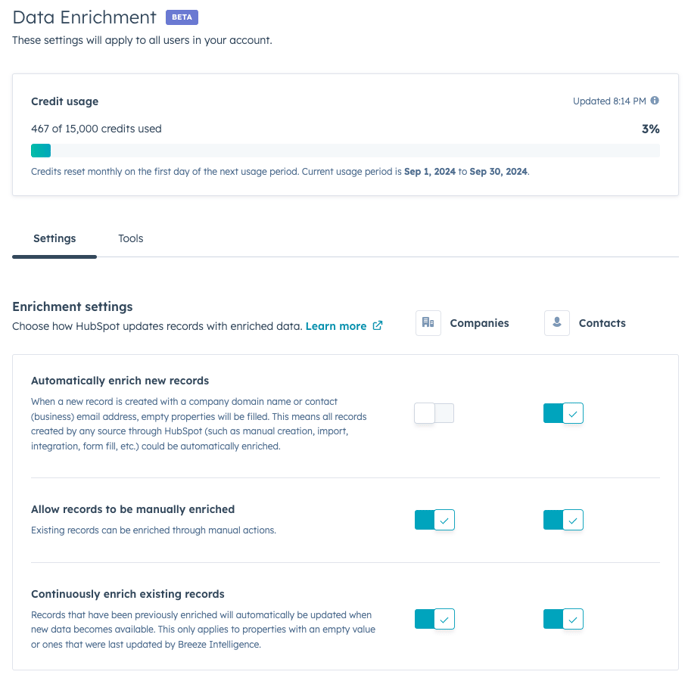This screenshot has width=688, height=681.
Task: Disable auto-enrich new records for Contacts
Action: coord(563,413)
